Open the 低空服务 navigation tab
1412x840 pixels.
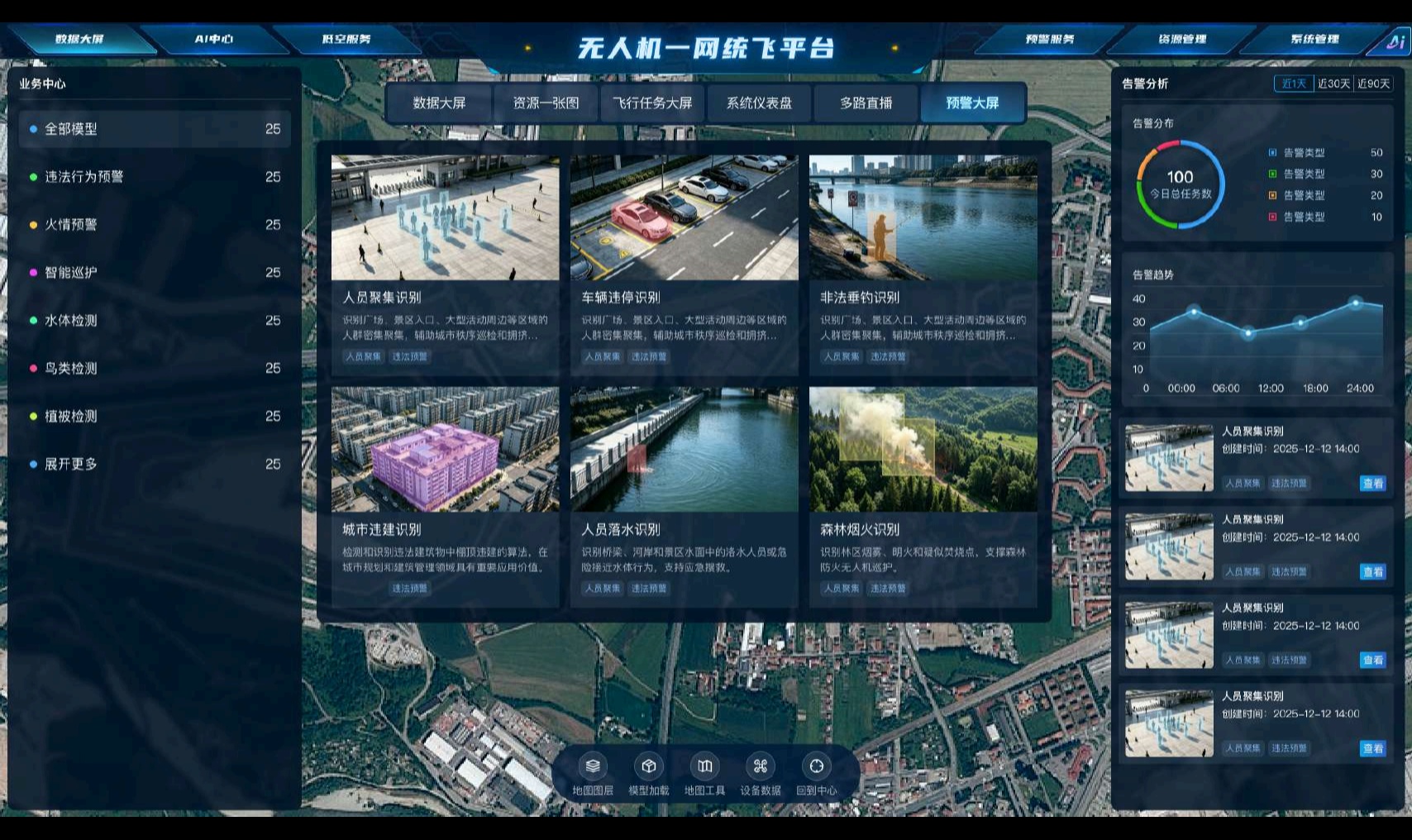click(x=346, y=39)
